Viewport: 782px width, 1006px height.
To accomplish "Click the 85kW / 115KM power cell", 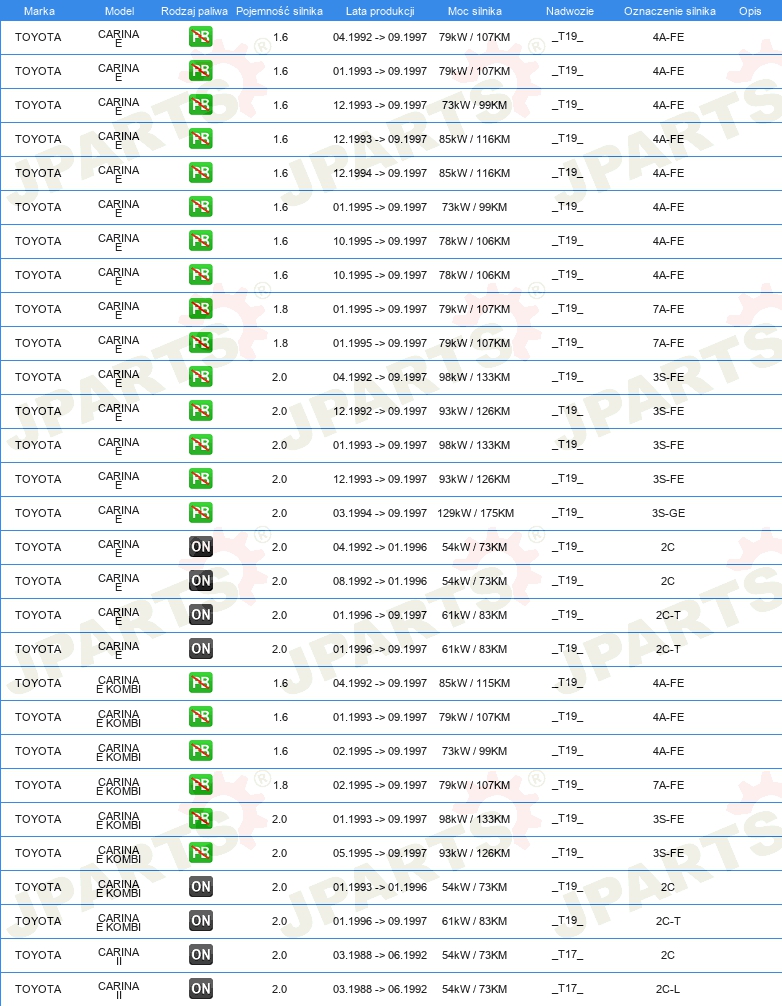I will coord(475,683).
